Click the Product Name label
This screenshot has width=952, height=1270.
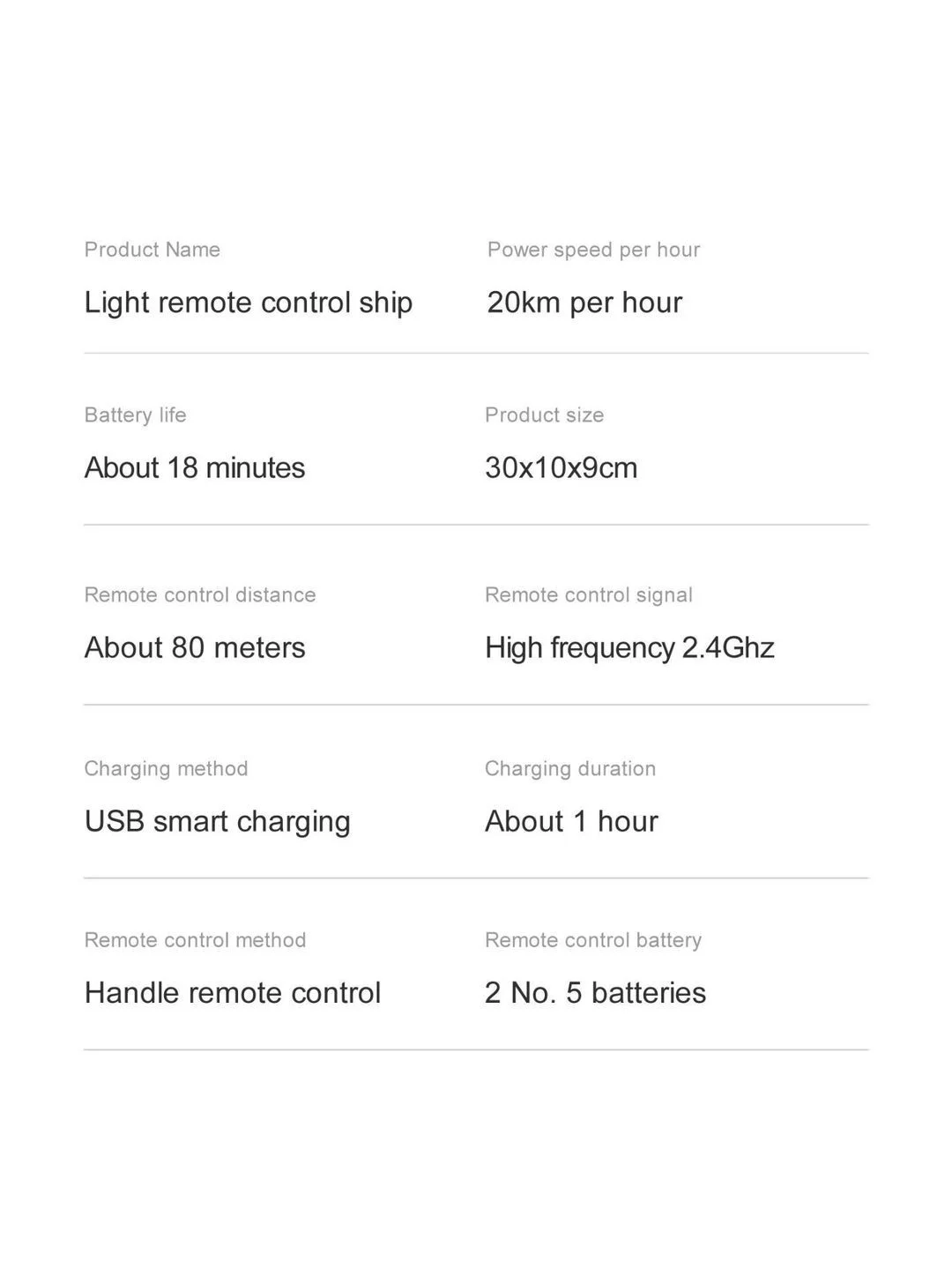(152, 250)
